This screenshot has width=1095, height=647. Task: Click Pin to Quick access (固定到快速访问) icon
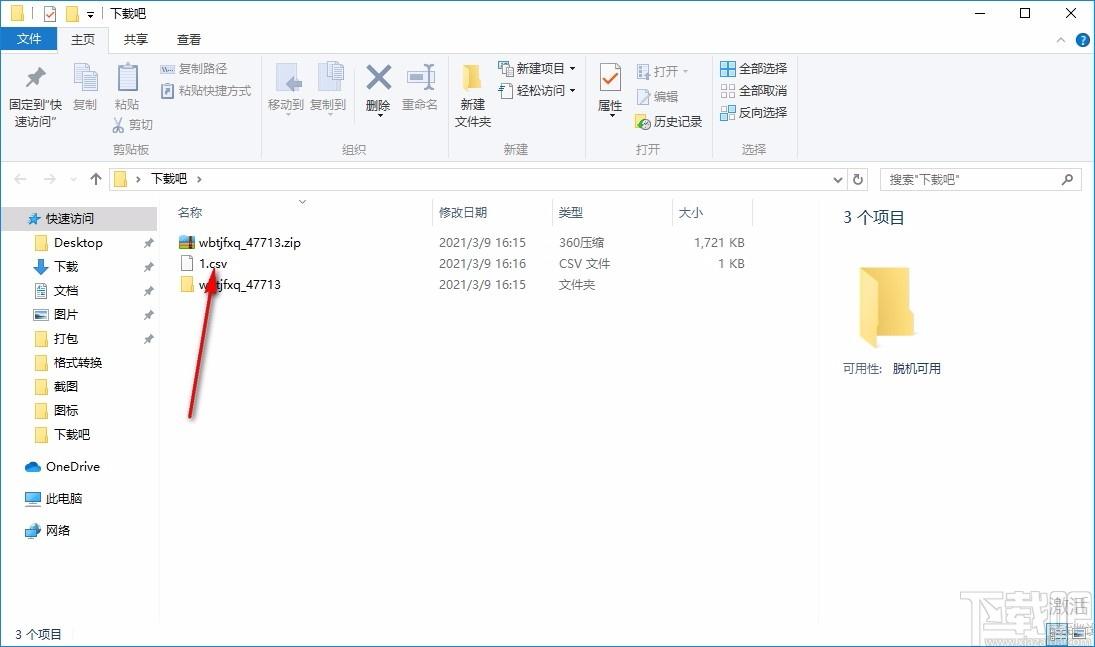pyautogui.click(x=36, y=77)
